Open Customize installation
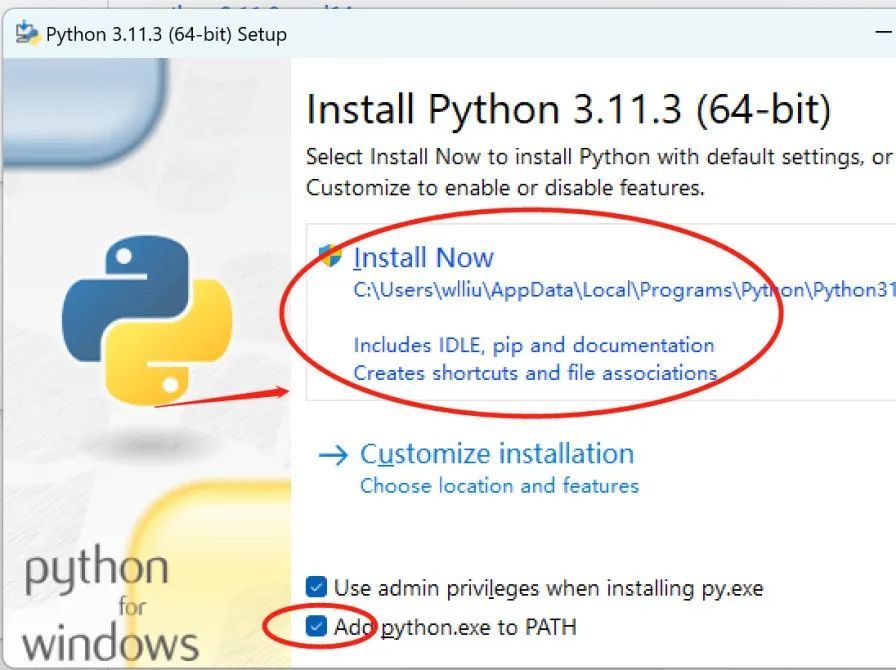This screenshot has height=670, width=896. click(x=497, y=454)
